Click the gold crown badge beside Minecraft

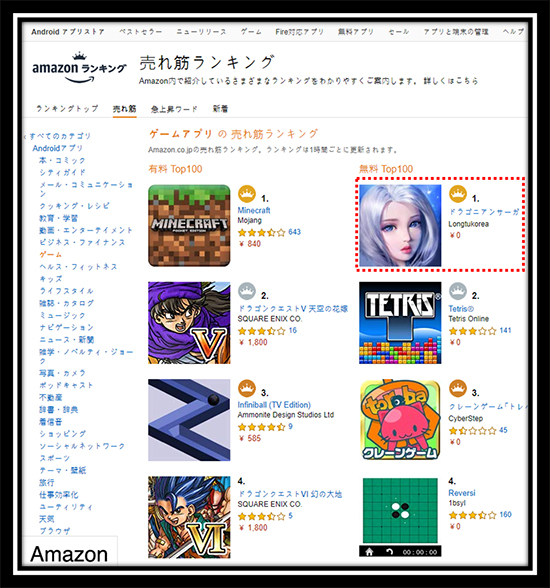(x=247, y=194)
